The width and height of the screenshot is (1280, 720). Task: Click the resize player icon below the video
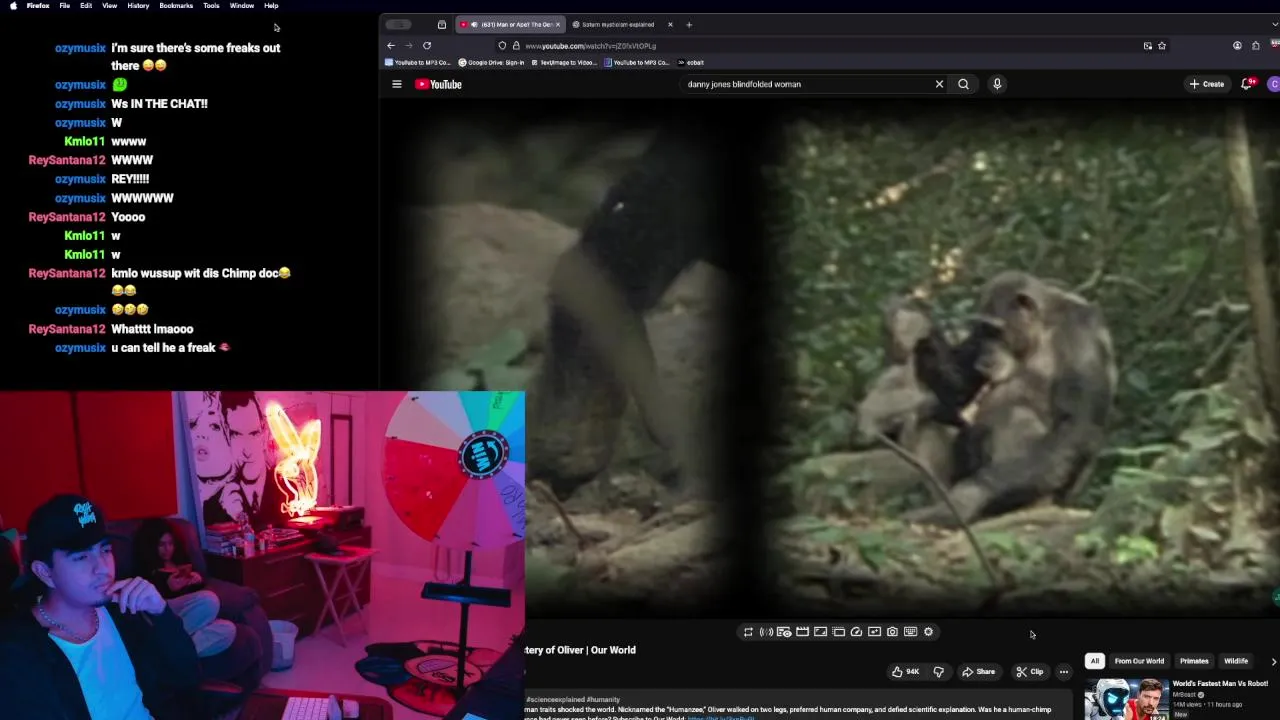(x=820, y=632)
